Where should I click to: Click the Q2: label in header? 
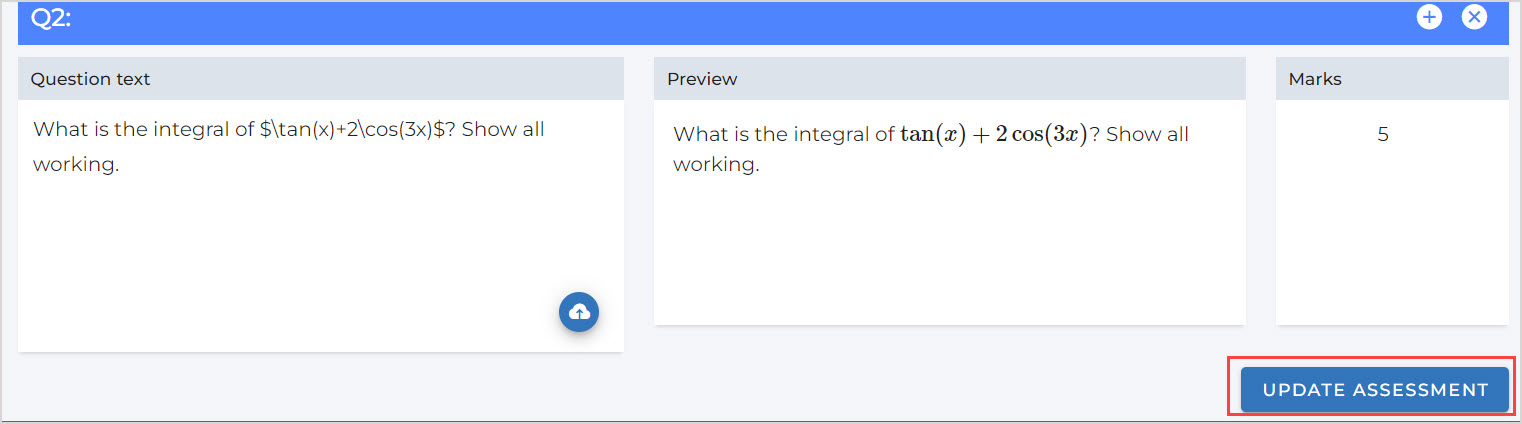(x=49, y=18)
